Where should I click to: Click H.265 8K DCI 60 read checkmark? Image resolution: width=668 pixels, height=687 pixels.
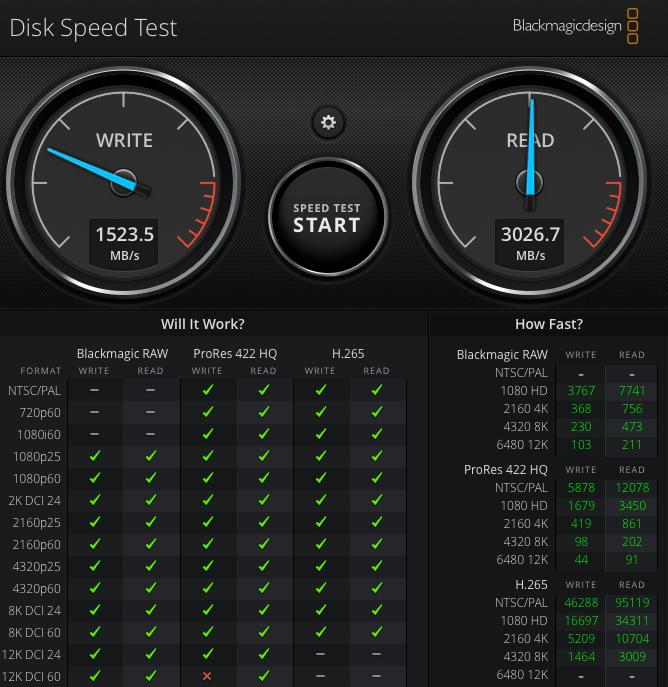[376, 632]
